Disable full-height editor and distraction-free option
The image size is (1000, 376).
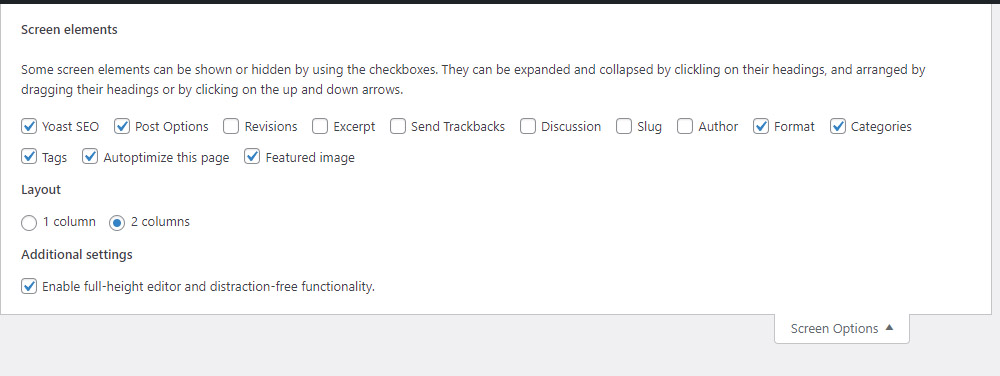point(29,286)
